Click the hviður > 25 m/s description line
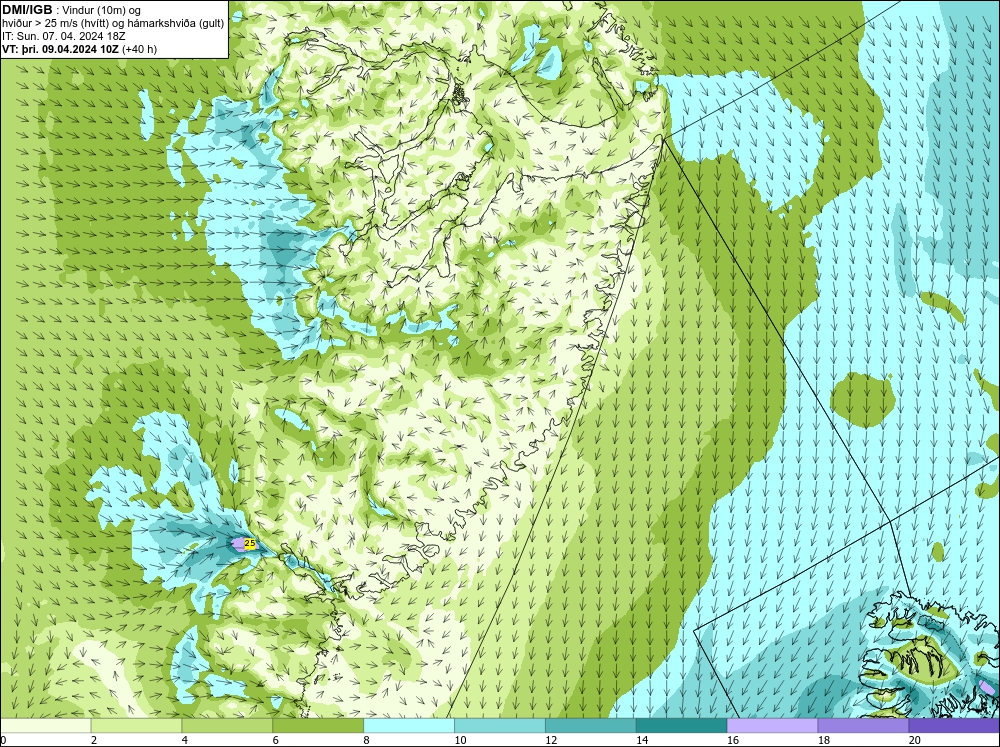Image resolution: width=1000 pixels, height=747 pixels. point(113,24)
